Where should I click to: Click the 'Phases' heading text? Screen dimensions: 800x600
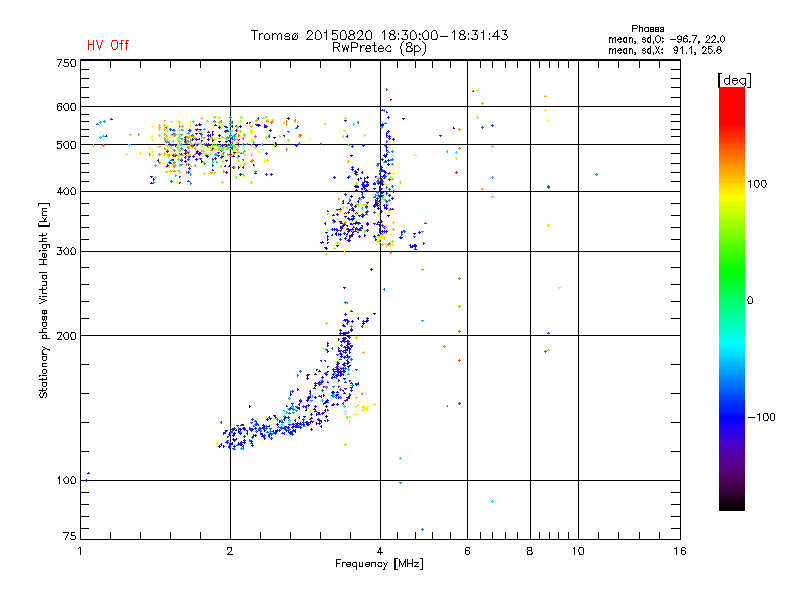pyautogui.click(x=647, y=29)
